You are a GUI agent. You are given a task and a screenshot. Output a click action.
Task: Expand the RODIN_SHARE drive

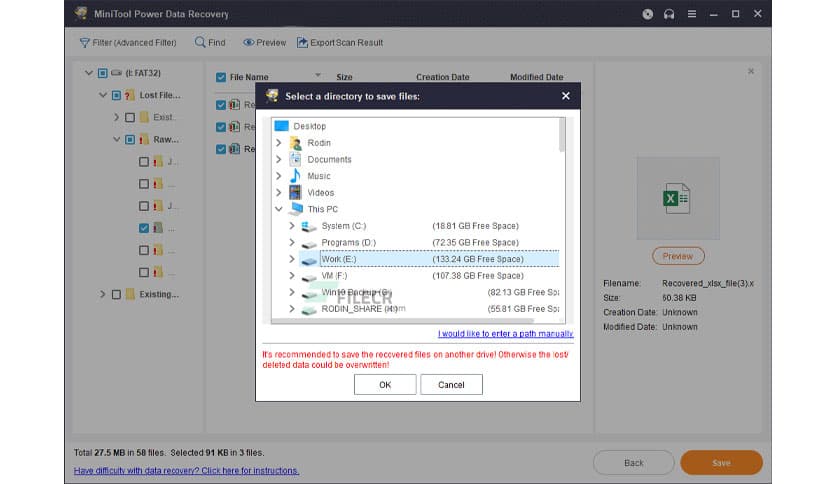click(292, 309)
